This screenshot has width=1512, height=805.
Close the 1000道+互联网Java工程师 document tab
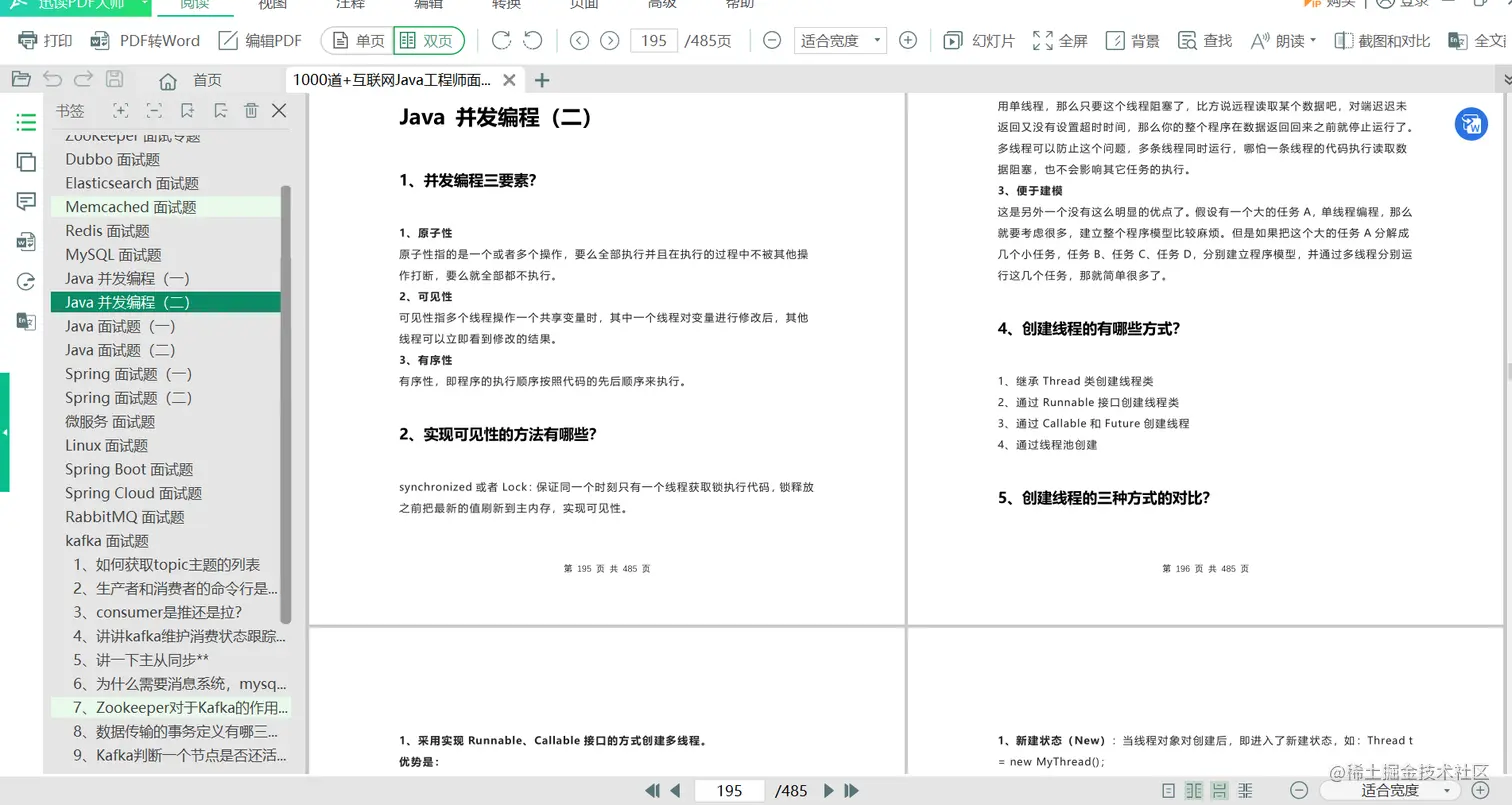point(510,80)
